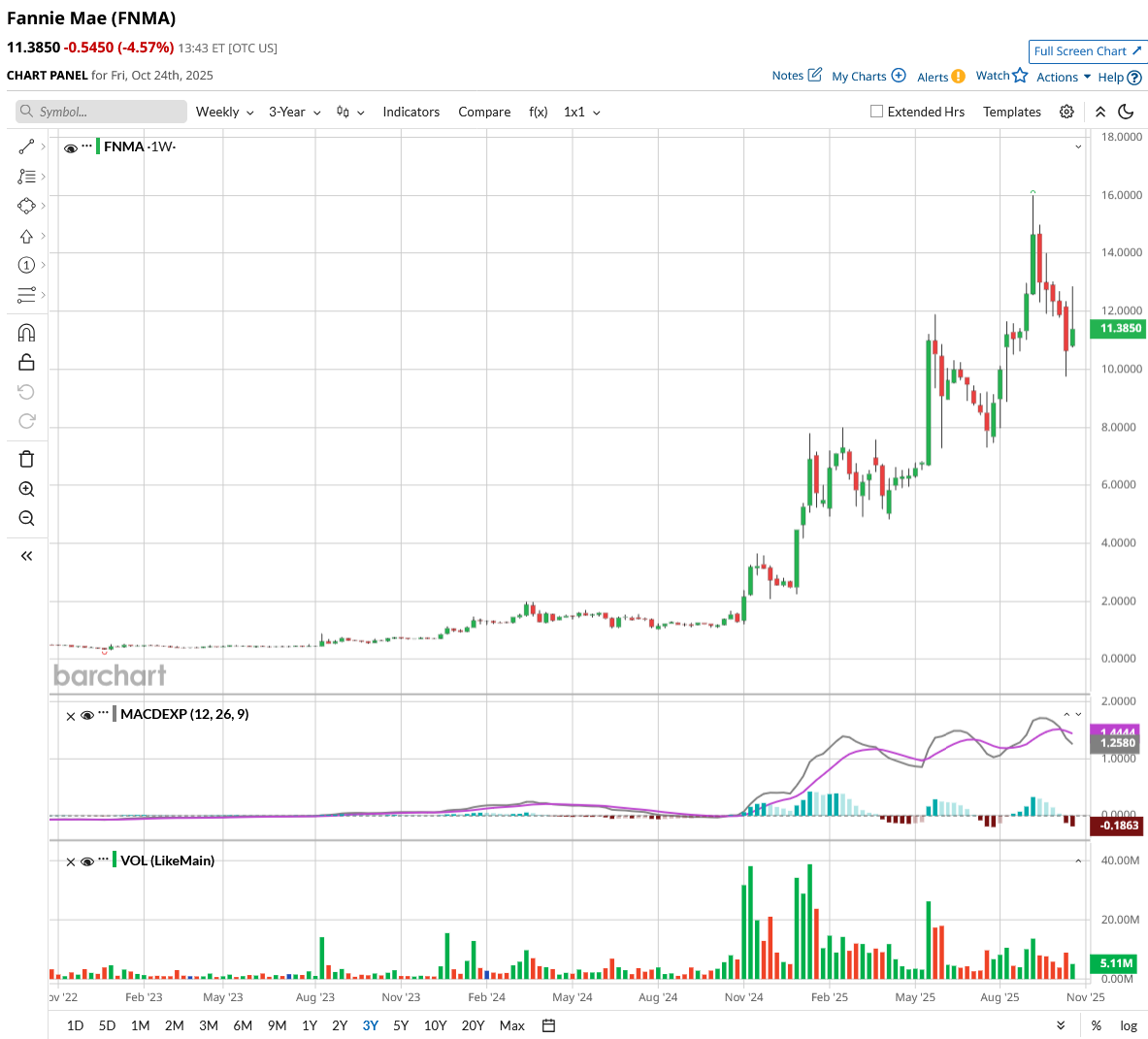Open the numbered annotation tool
The height and width of the screenshot is (1039, 1148).
[x=26, y=265]
